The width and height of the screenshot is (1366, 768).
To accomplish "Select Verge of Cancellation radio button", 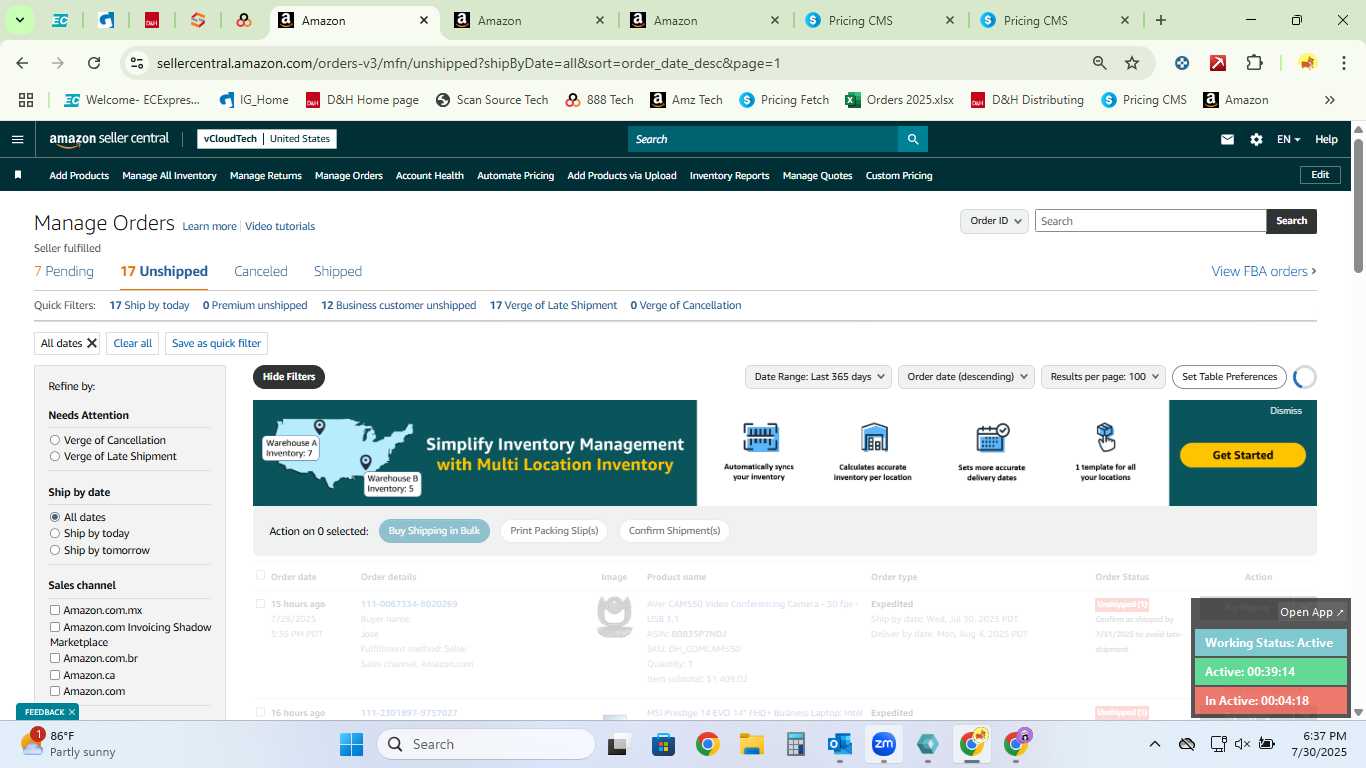I will pos(55,440).
